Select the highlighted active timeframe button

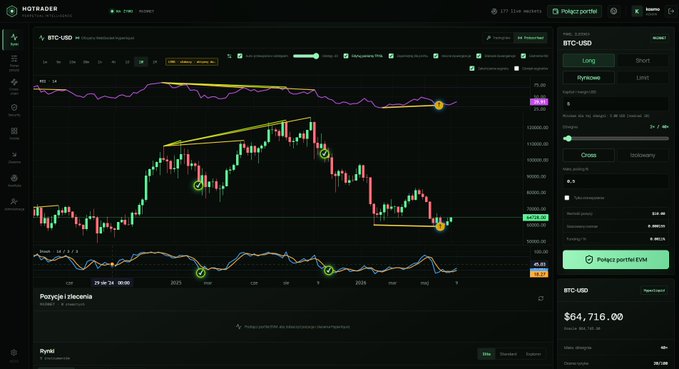(141, 62)
